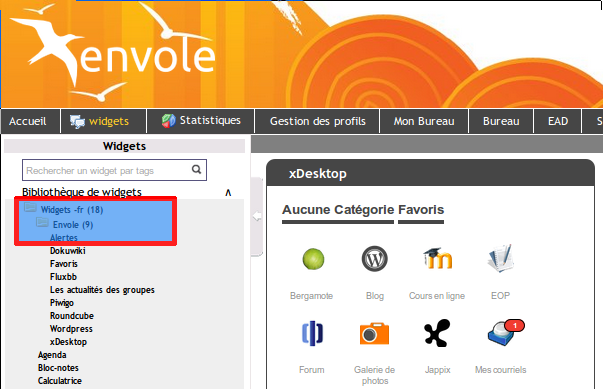Collapse the Bibliothèque de widgets section
The width and height of the screenshot is (603, 389).
coord(228,193)
